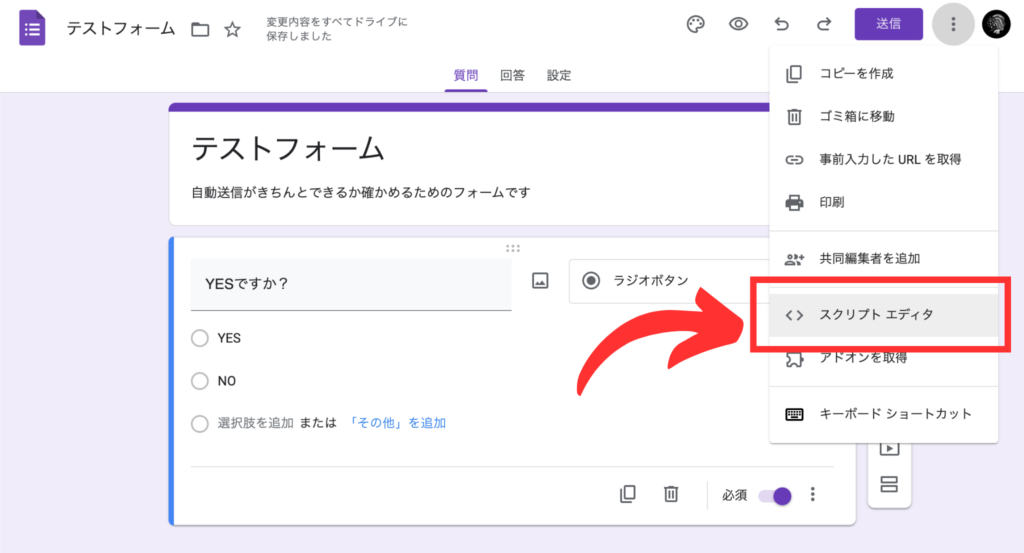
Task: Star the テストフォーム form
Action: click(x=232, y=29)
